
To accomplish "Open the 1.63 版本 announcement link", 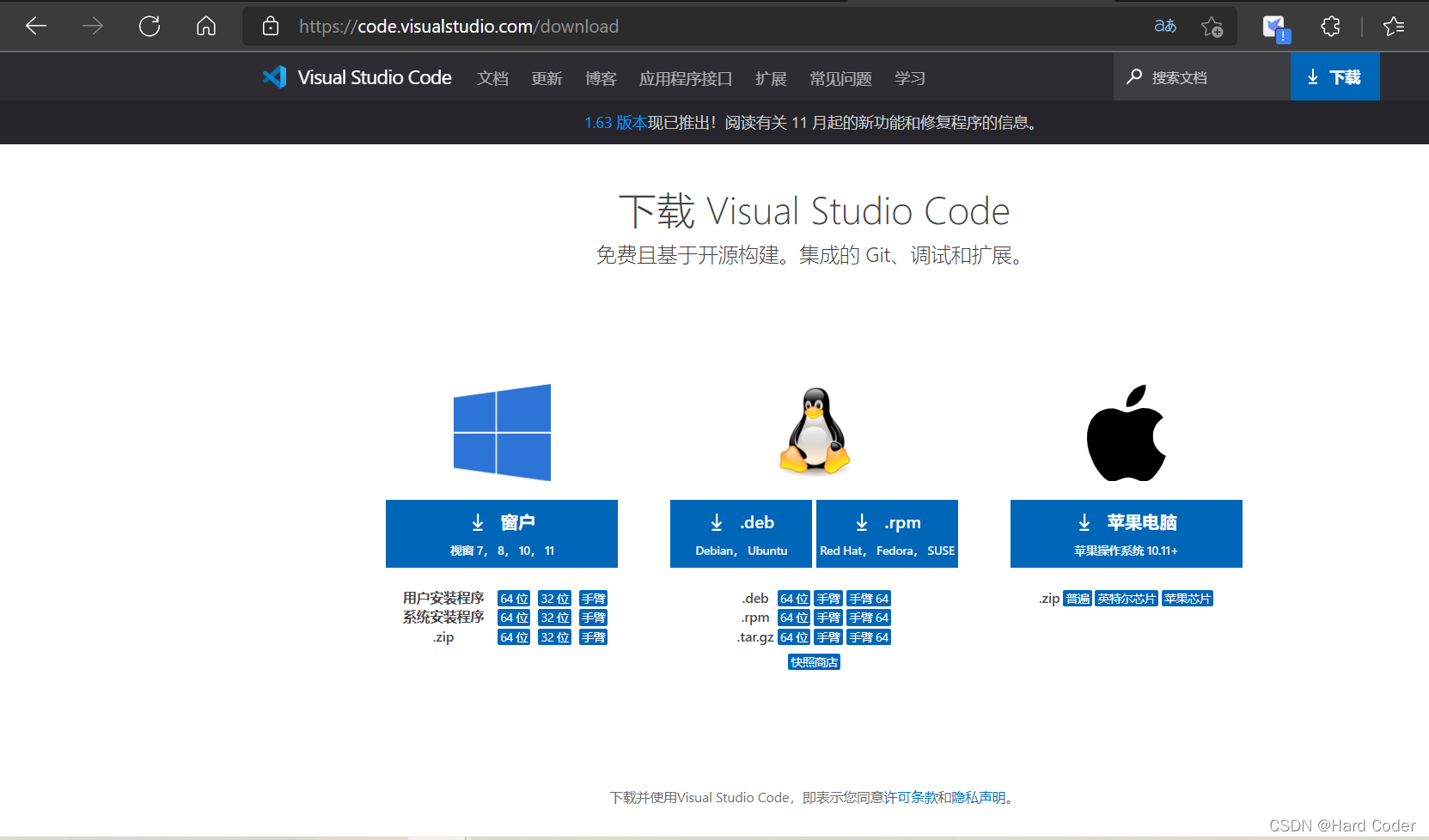I will [x=615, y=123].
